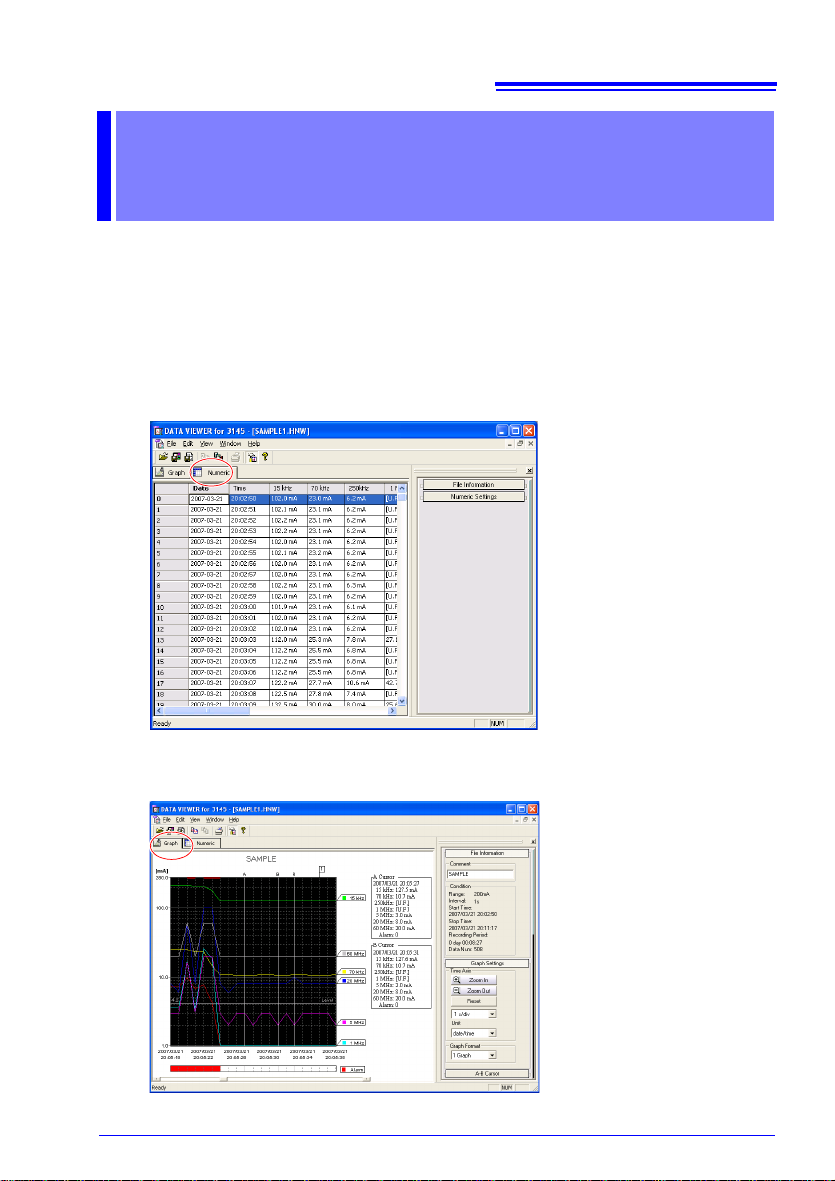Screen dimensions: 835x1181
Task: Select row header 0 in the numeric table
Action: click(171, 499)
